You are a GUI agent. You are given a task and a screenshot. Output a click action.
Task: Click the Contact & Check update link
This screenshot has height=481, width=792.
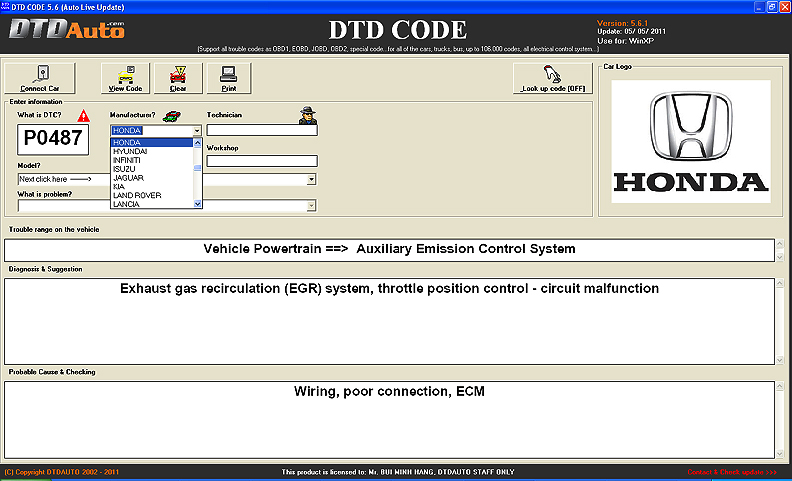tap(732, 472)
